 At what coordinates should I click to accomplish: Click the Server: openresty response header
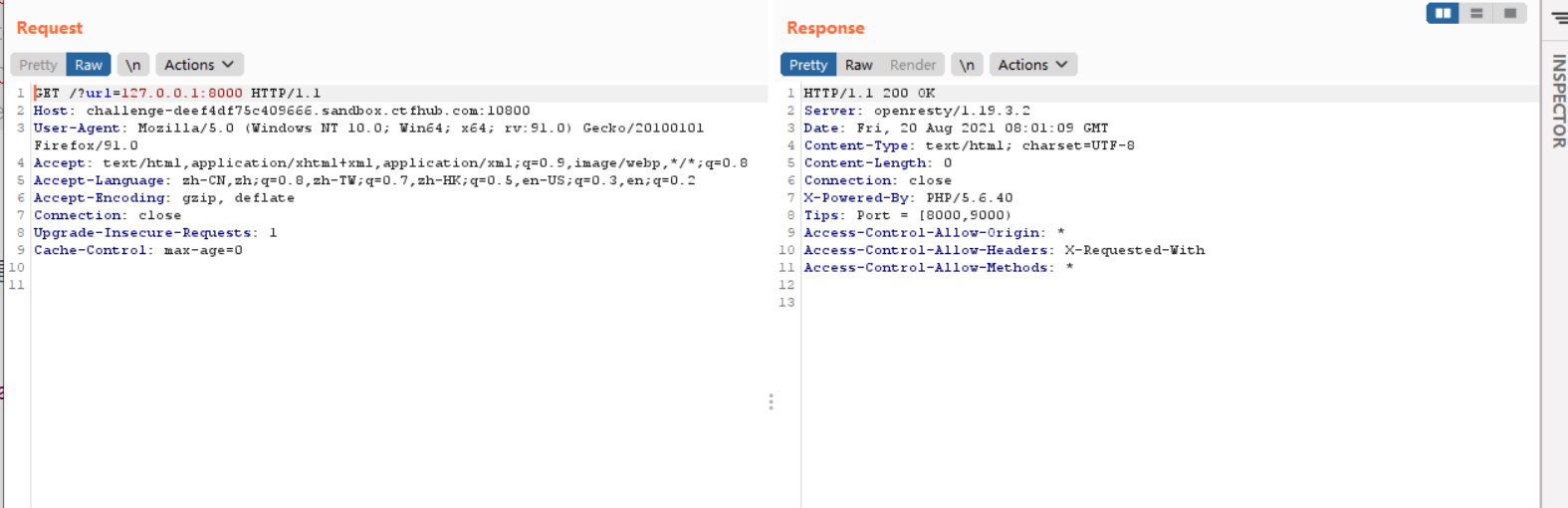click(x=917, y=111)
